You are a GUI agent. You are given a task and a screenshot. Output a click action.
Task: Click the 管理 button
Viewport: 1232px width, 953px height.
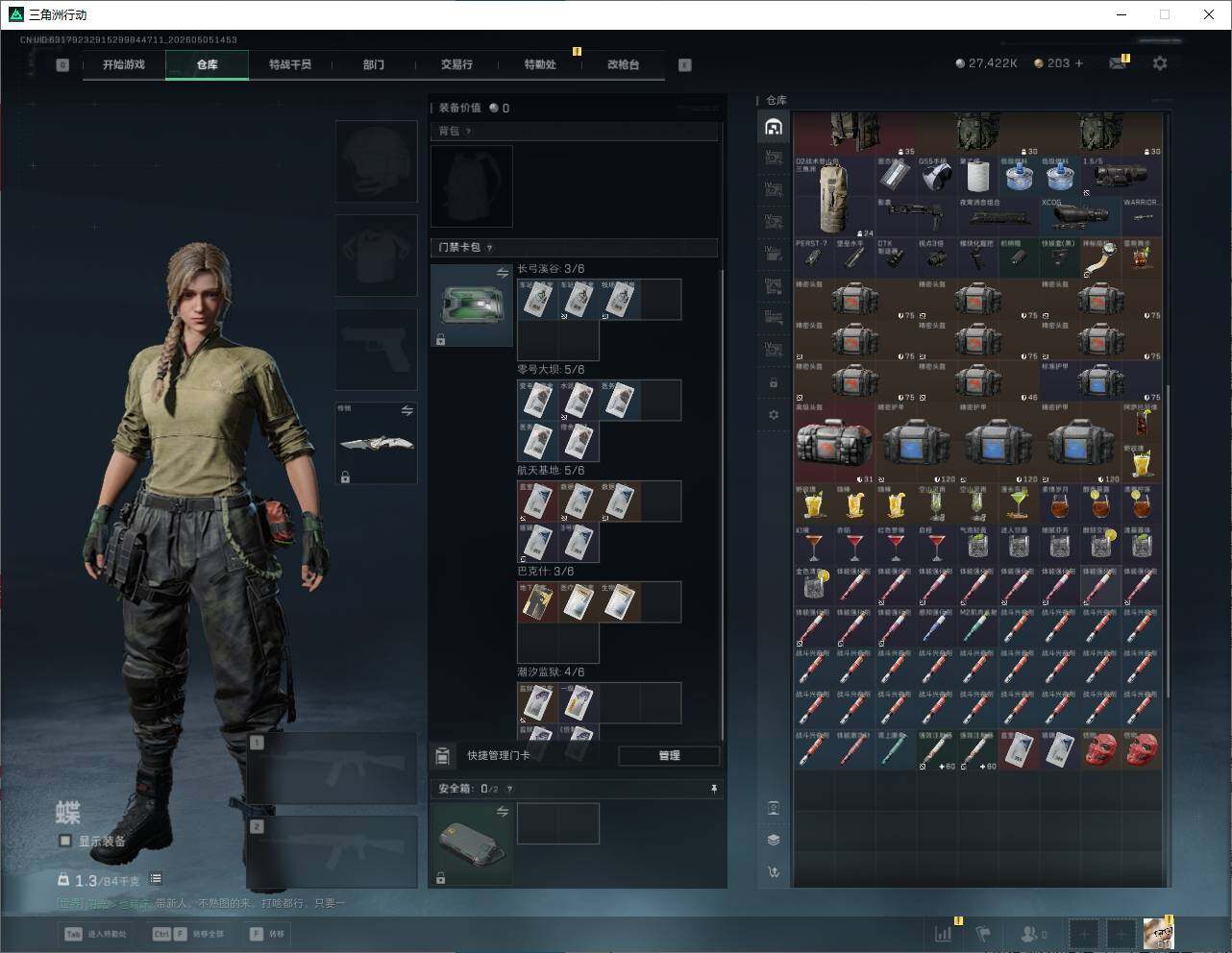click(669, 756)
